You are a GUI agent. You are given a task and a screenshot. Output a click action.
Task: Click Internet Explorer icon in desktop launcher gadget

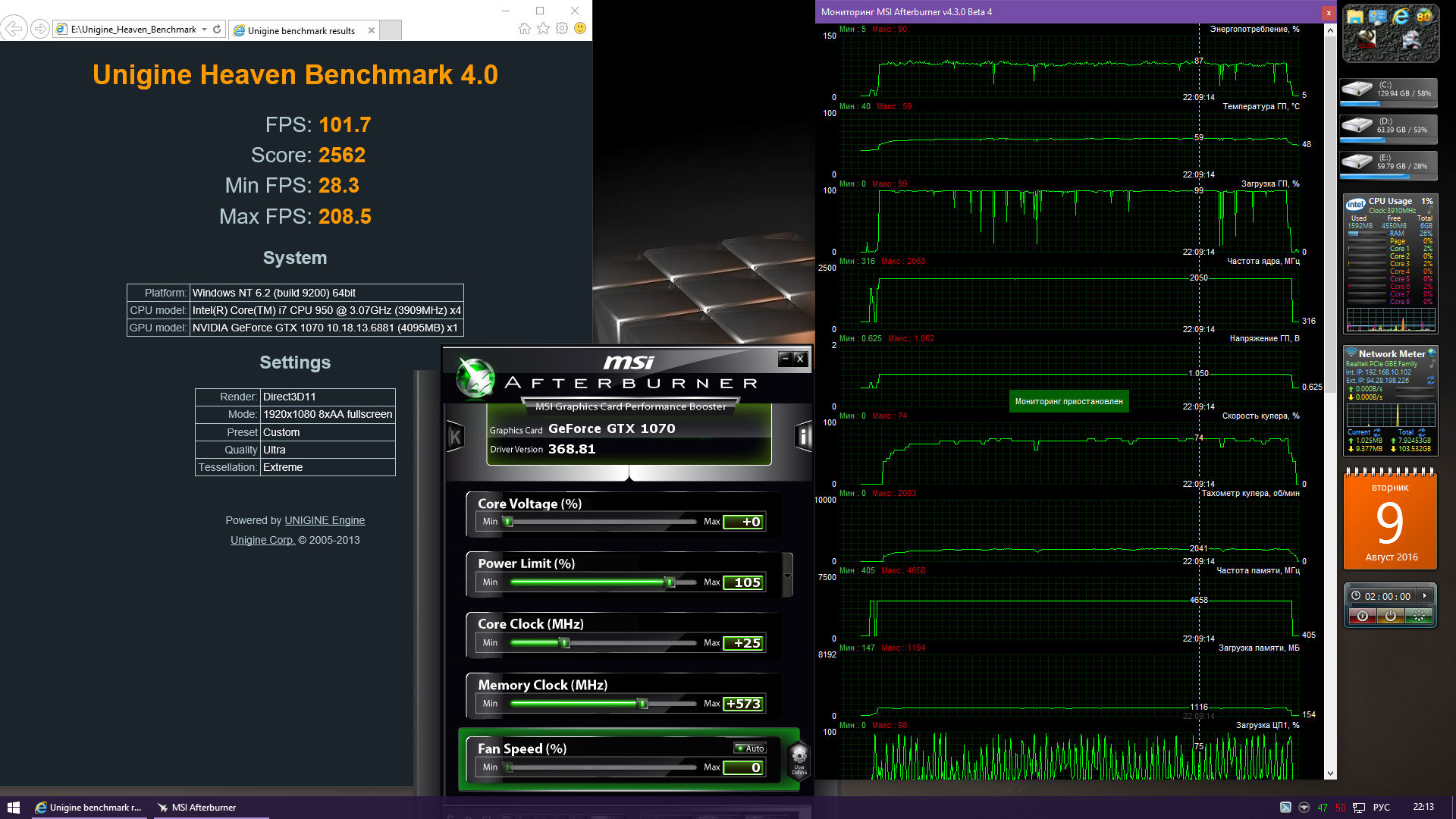1401,17
